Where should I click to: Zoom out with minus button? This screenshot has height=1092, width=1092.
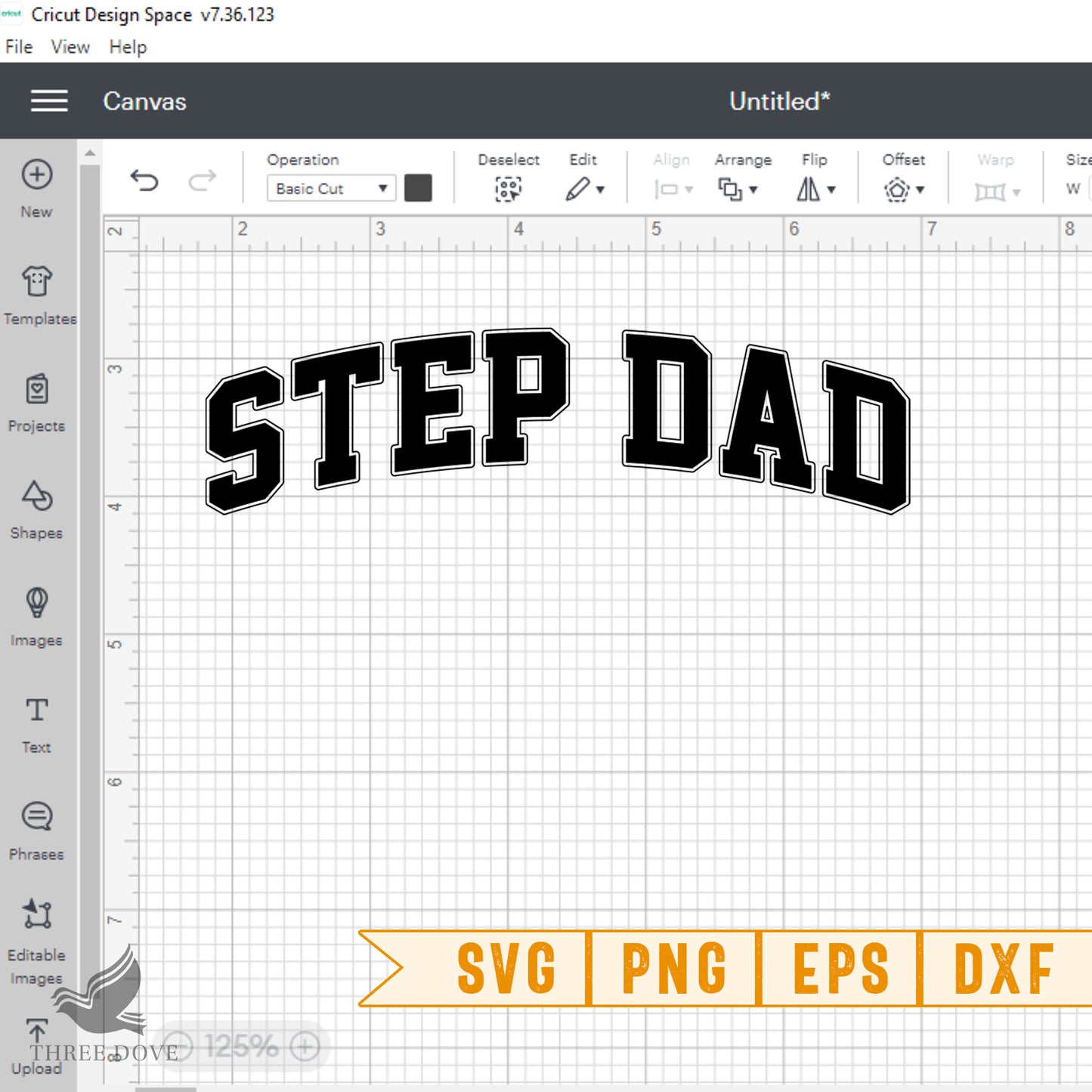point(178,1047)
